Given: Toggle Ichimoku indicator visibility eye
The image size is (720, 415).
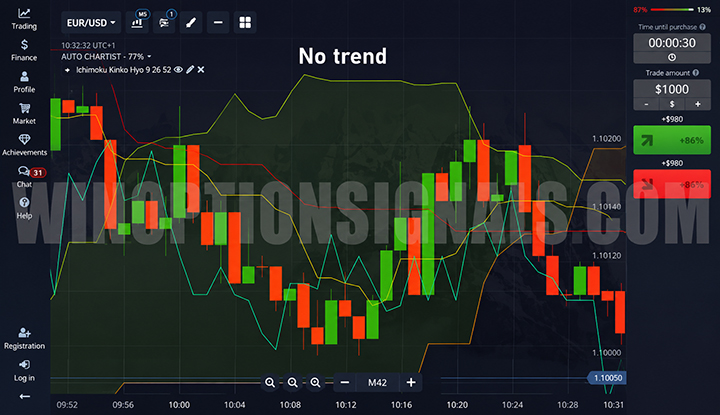Looking at the screenshot, I should coord(178,70).
